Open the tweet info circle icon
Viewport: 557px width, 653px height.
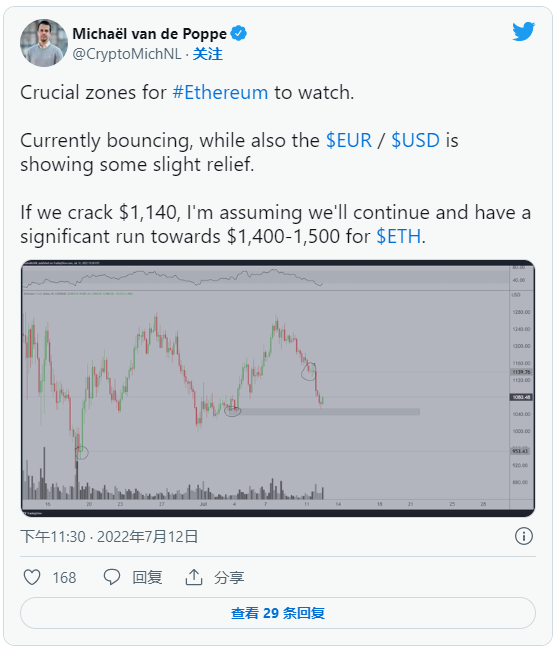point(524,536)
